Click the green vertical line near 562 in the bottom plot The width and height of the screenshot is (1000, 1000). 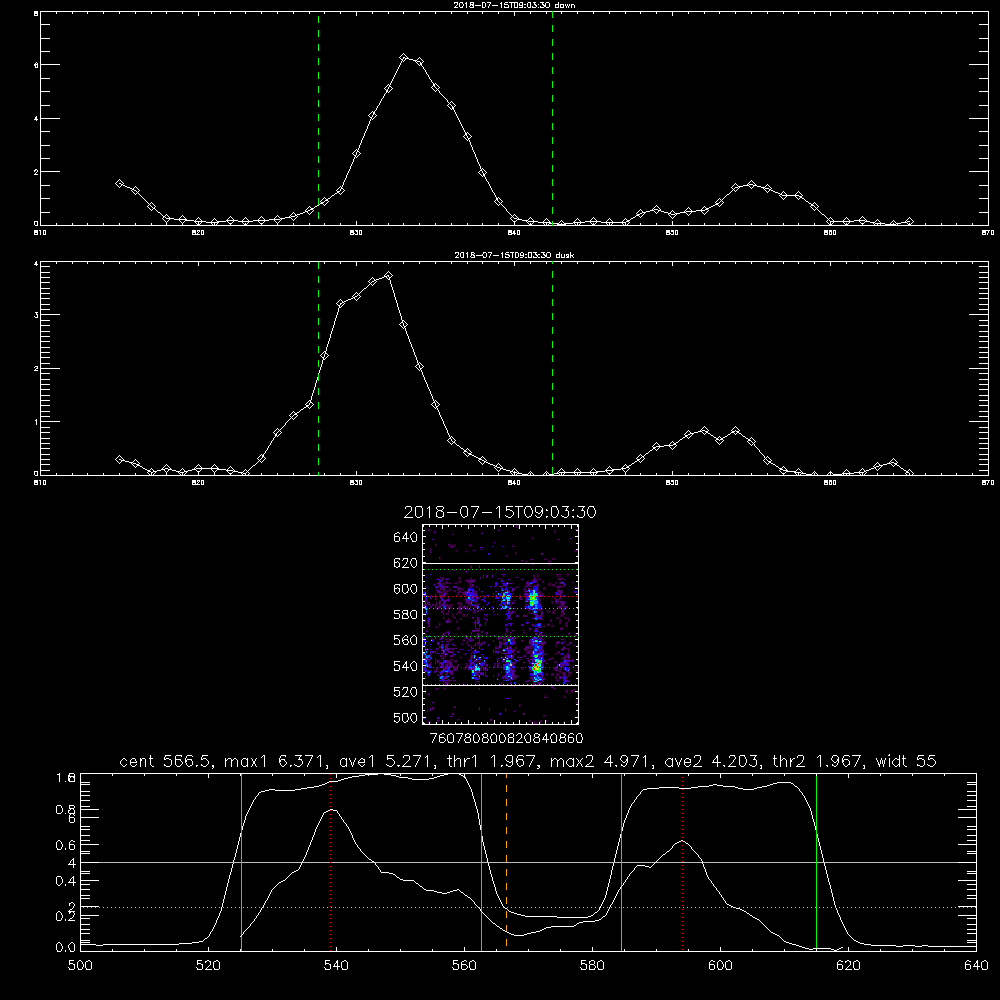coord(482,861)
